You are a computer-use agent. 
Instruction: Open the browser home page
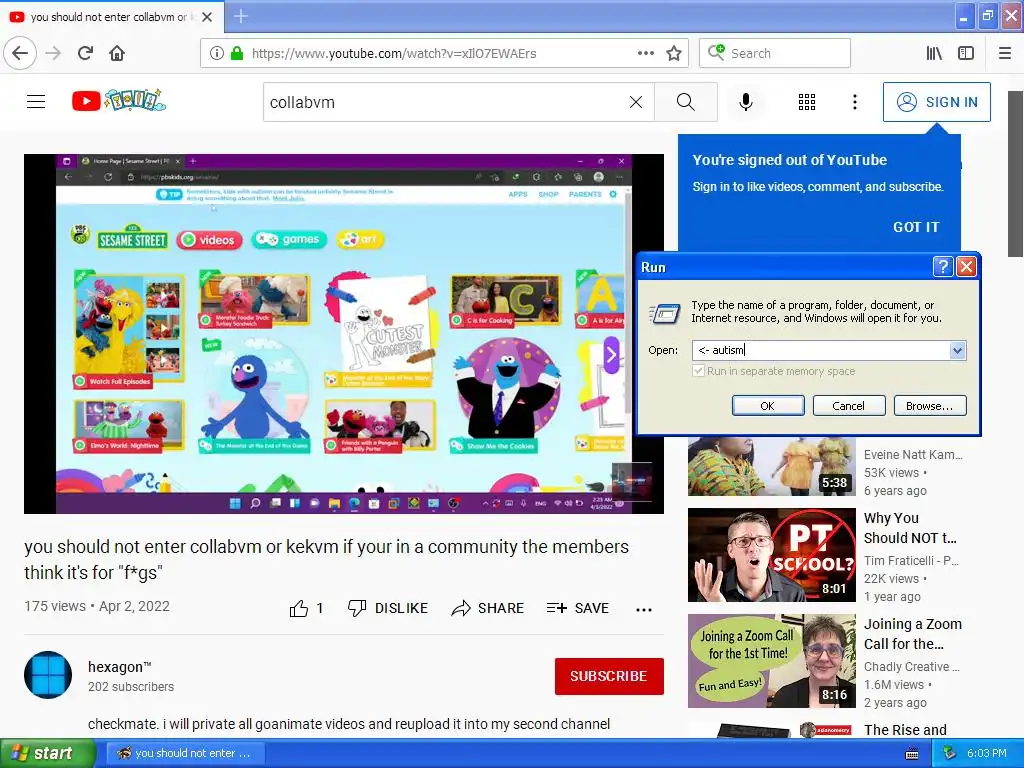[117, 53]
